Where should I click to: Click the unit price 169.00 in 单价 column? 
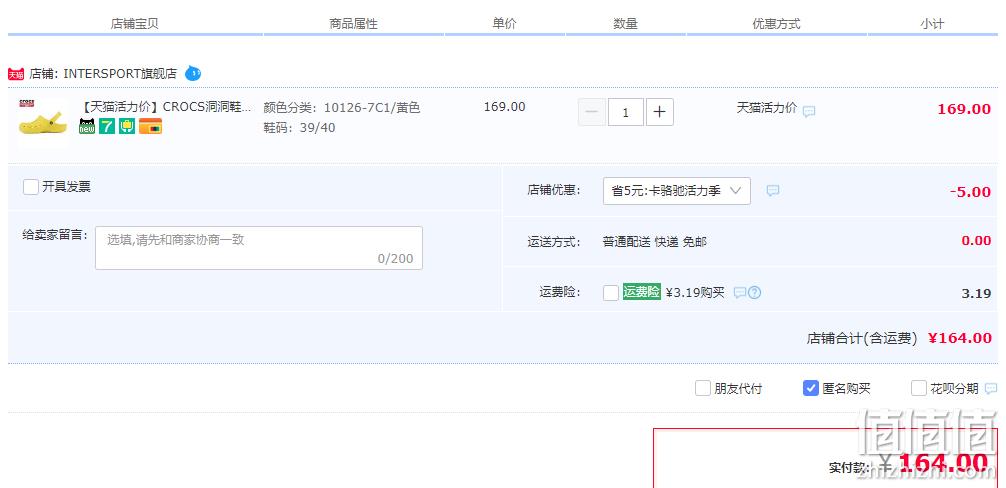click(x=504, y=106)
